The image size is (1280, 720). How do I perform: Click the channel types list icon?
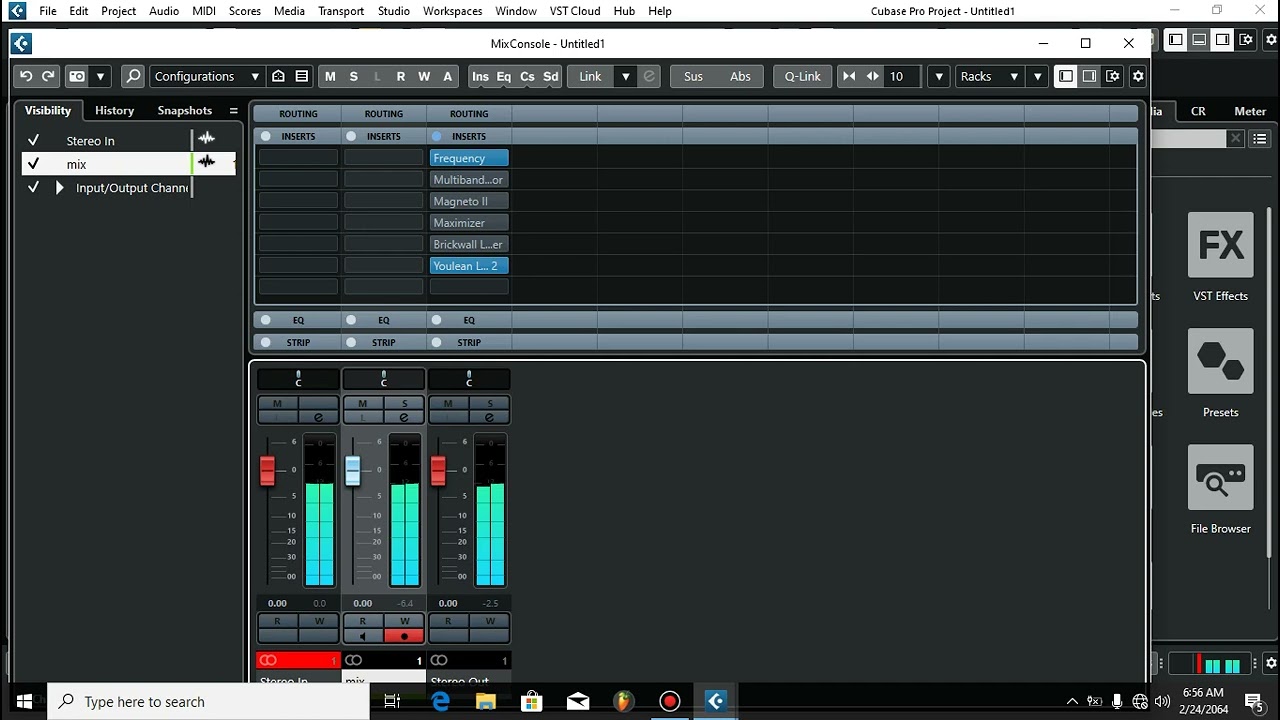pyautogui.click(x=301, y=76)
